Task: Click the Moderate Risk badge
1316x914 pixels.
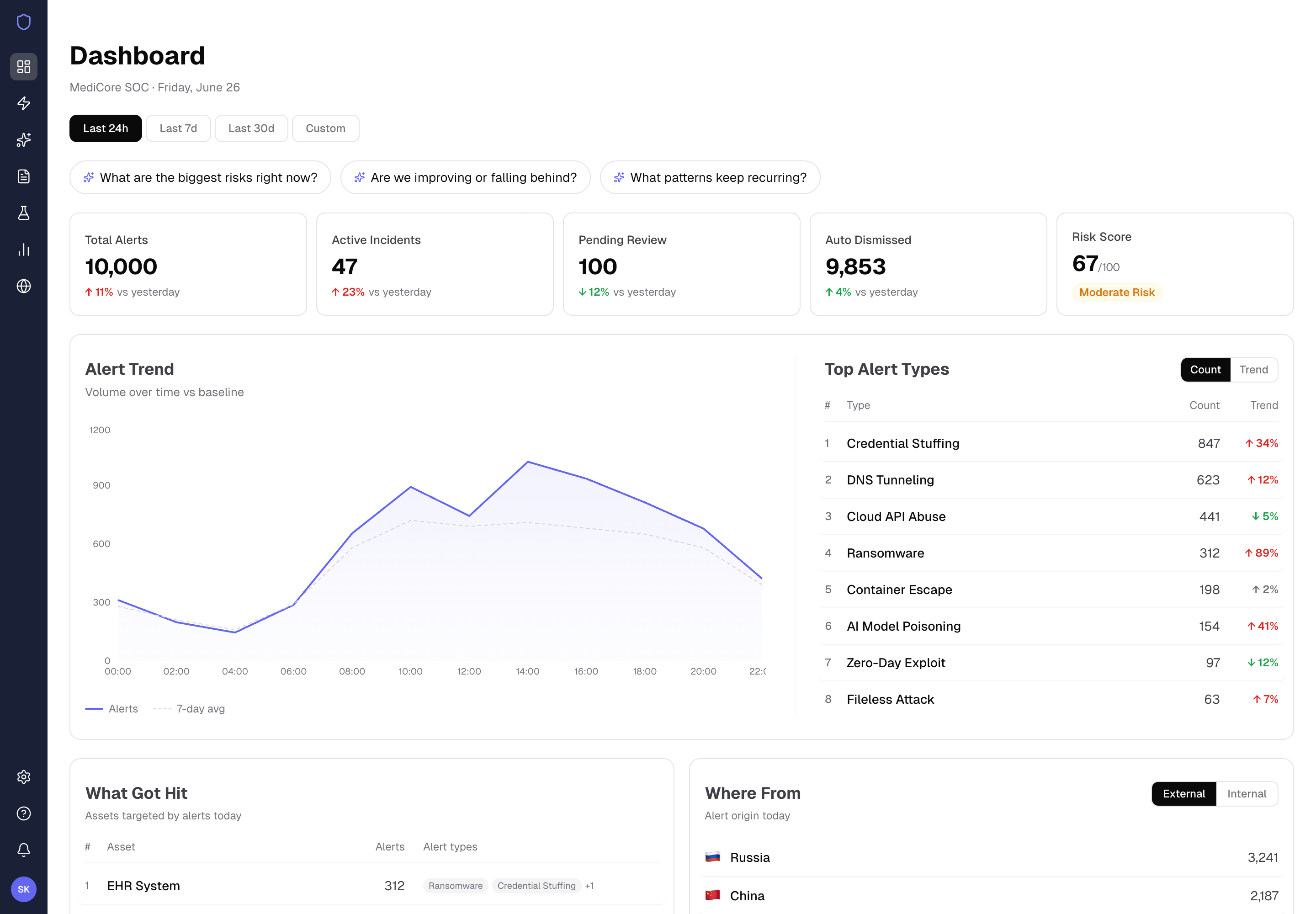Action: (1117, 292)
